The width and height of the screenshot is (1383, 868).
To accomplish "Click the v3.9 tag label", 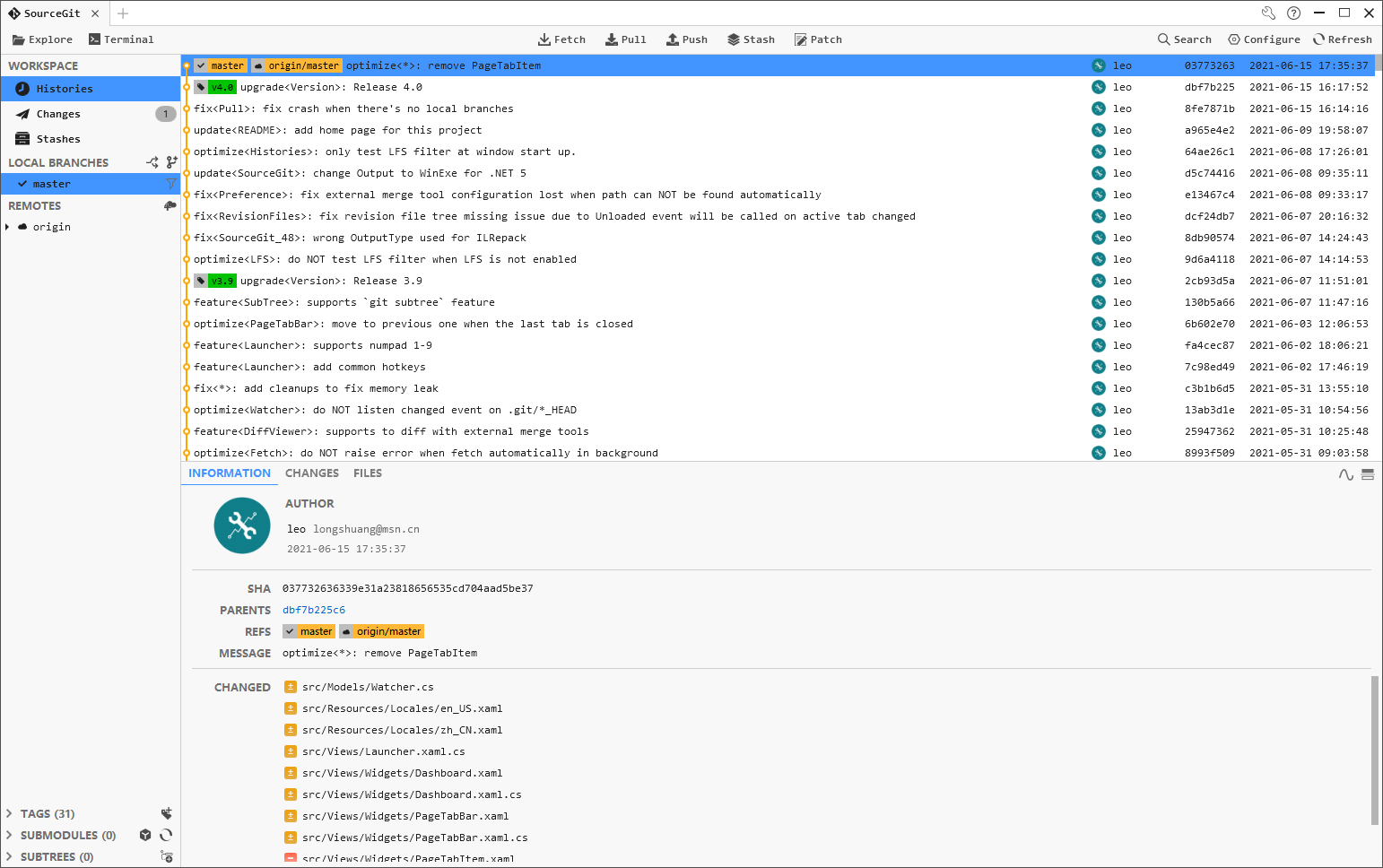I will click(215, 281).
